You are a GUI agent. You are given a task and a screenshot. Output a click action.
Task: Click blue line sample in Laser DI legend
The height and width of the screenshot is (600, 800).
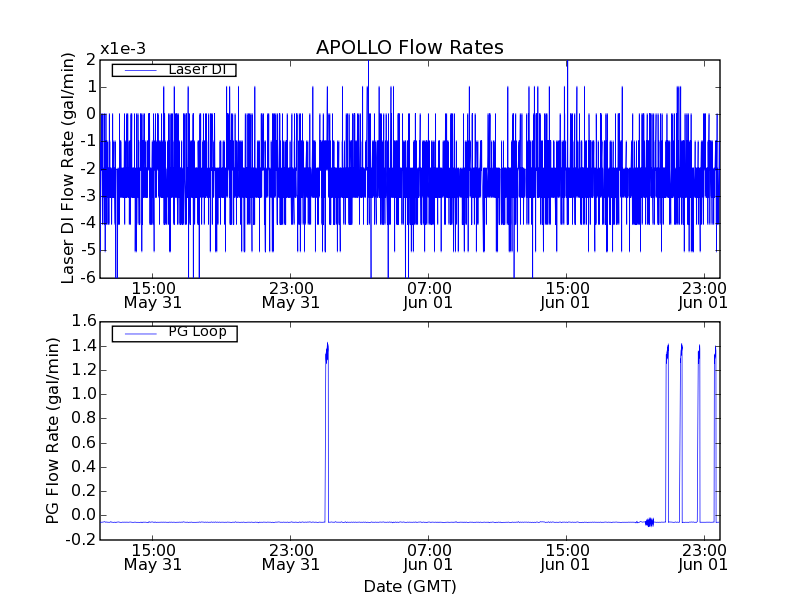coord(138,70)
